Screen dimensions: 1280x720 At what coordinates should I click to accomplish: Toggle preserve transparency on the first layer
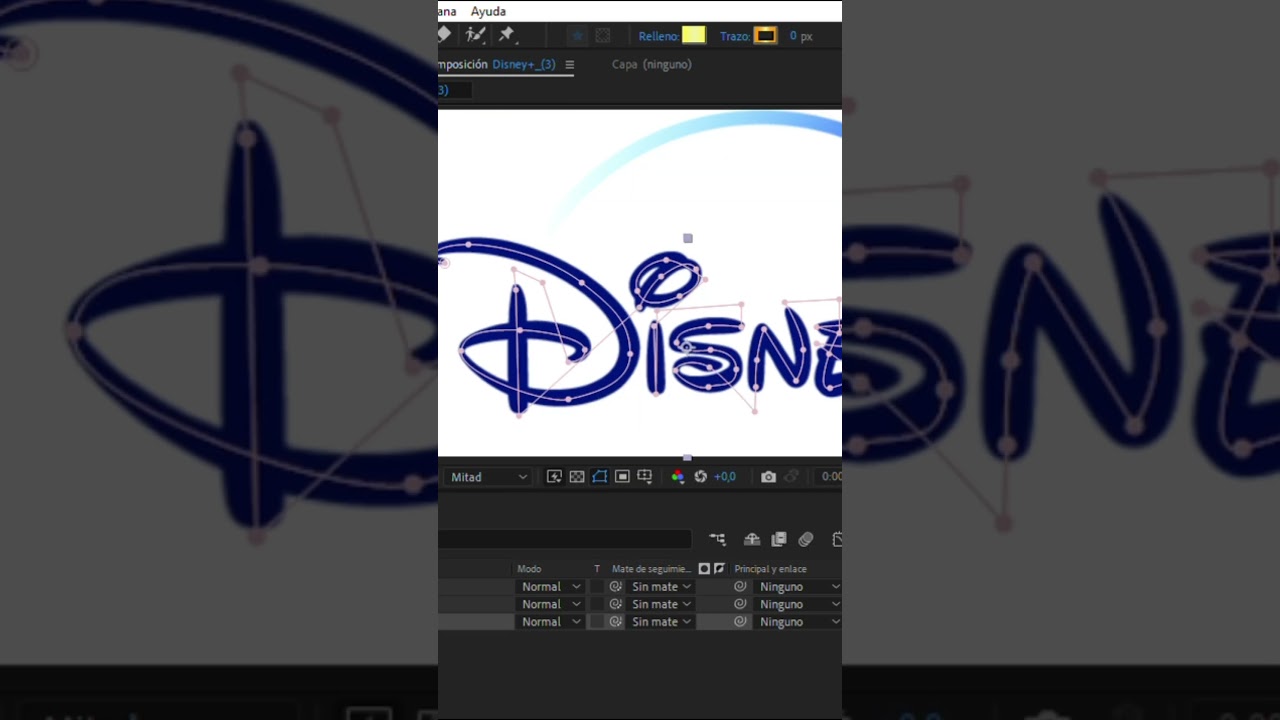(x=597, y=587)
